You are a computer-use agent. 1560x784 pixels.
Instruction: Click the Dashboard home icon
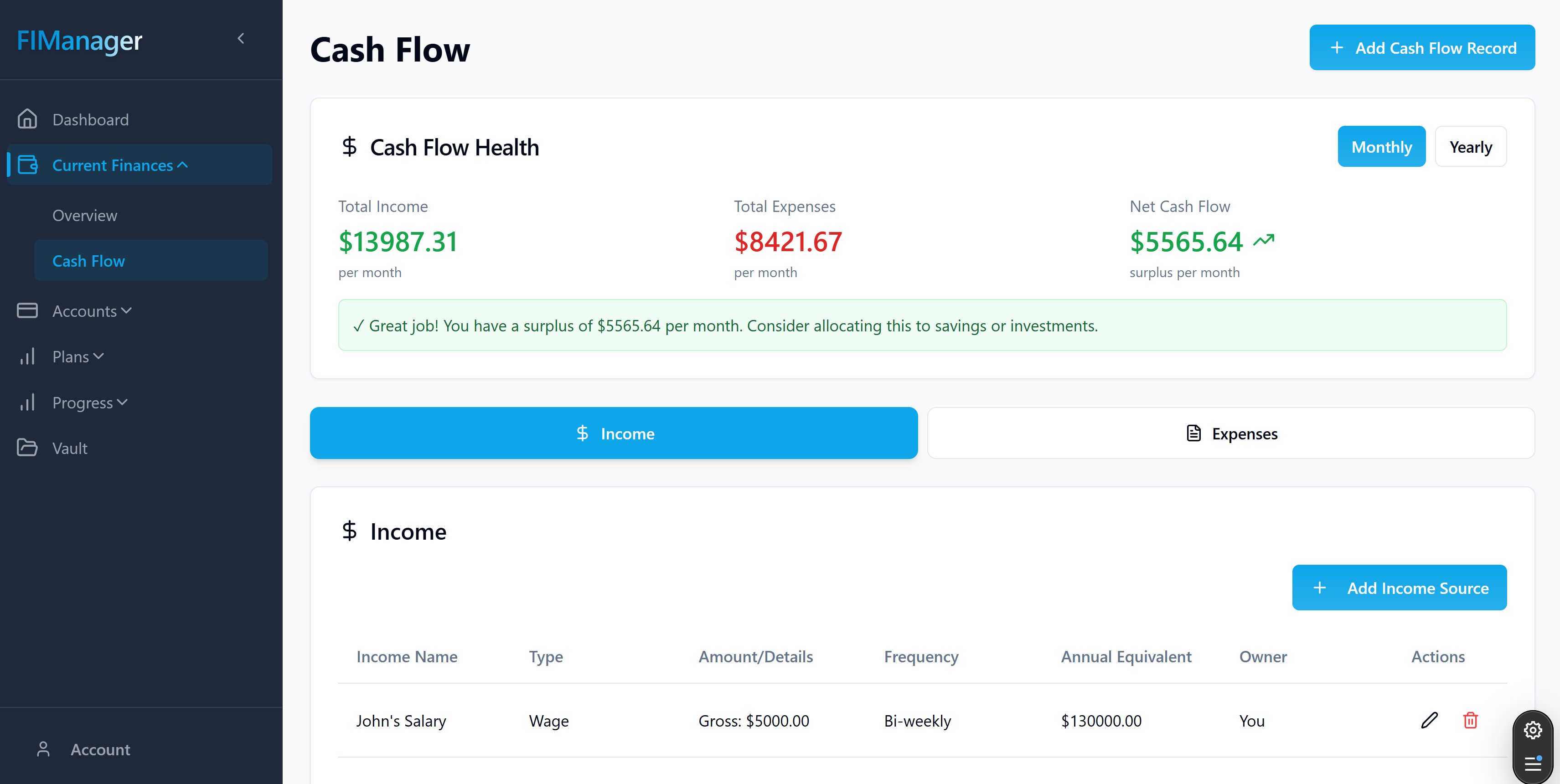(x=27, y=119)
